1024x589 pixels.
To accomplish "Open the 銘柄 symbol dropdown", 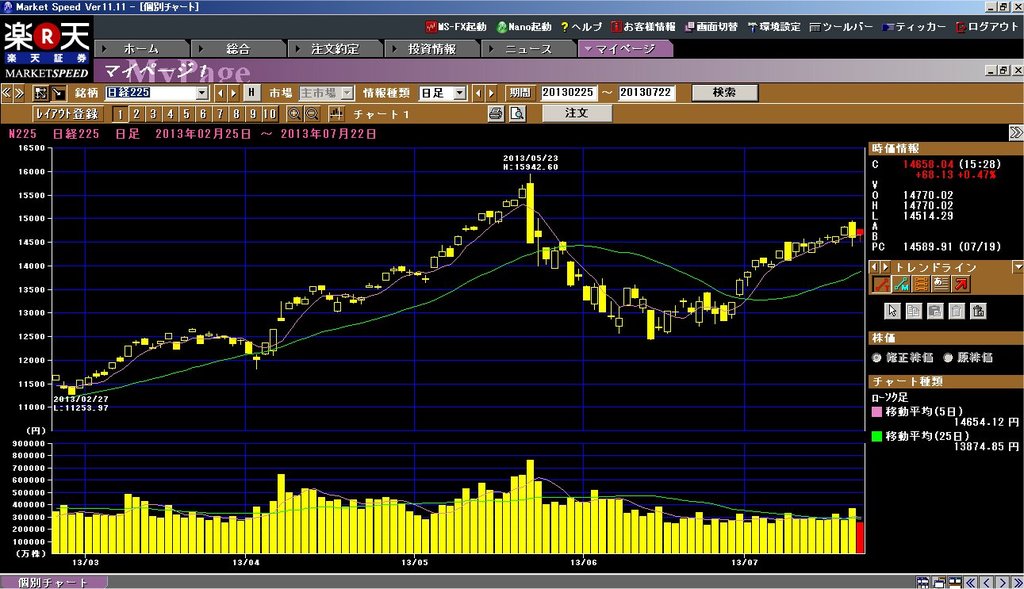I will 202,93.
